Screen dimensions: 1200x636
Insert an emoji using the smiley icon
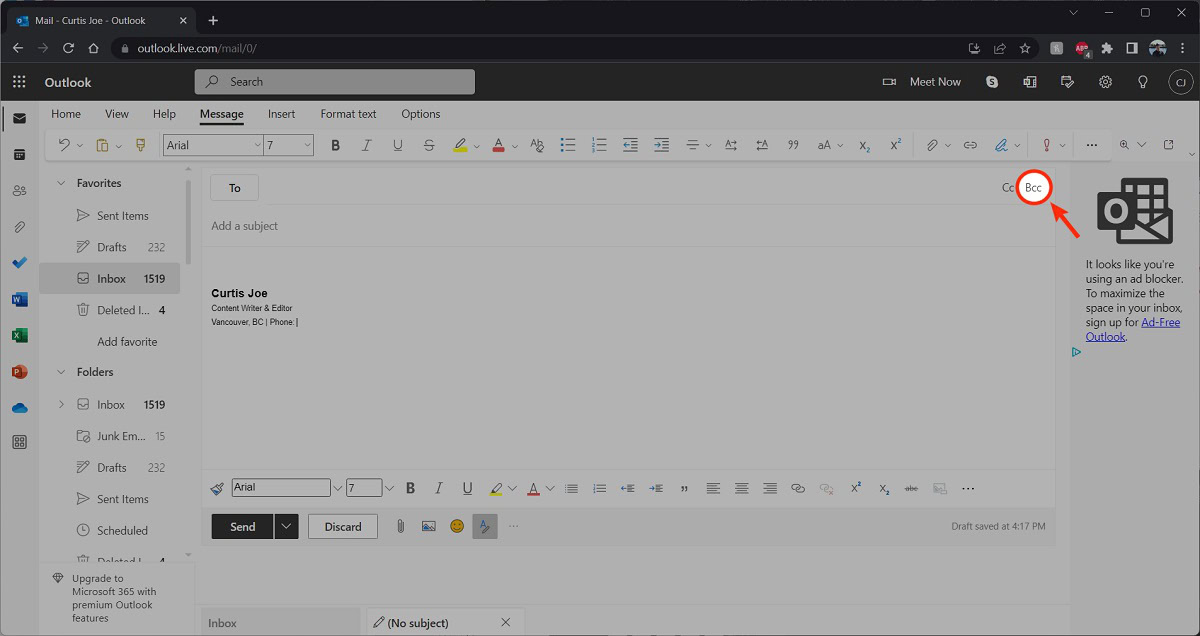click(x=457, y=526)
